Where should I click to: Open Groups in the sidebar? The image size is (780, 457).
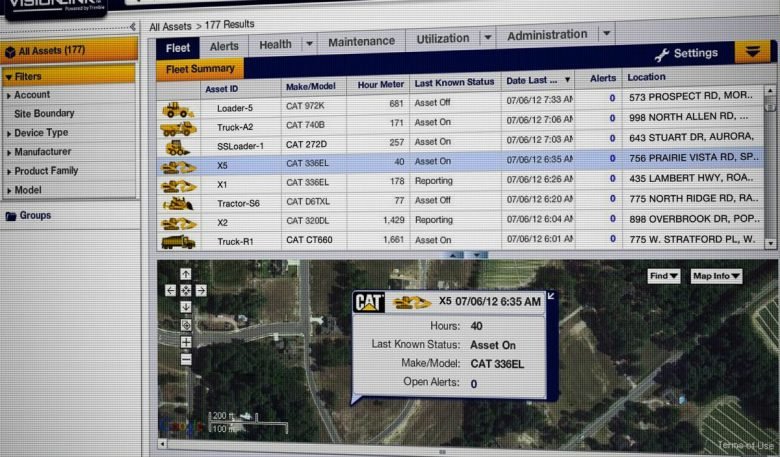(x=35, y=215)
